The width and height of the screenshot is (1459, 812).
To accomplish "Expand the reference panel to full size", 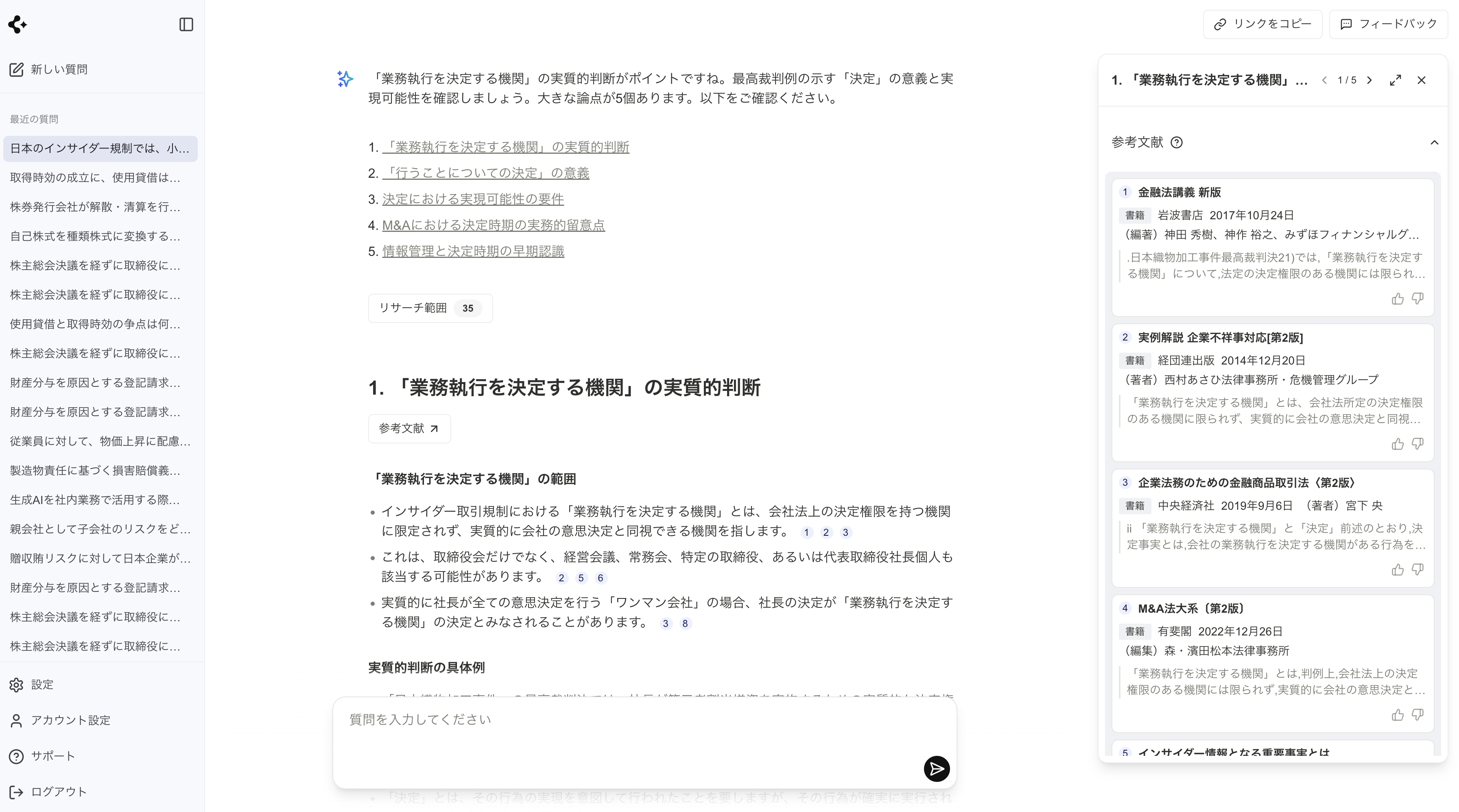I will tap(1396, 81).
